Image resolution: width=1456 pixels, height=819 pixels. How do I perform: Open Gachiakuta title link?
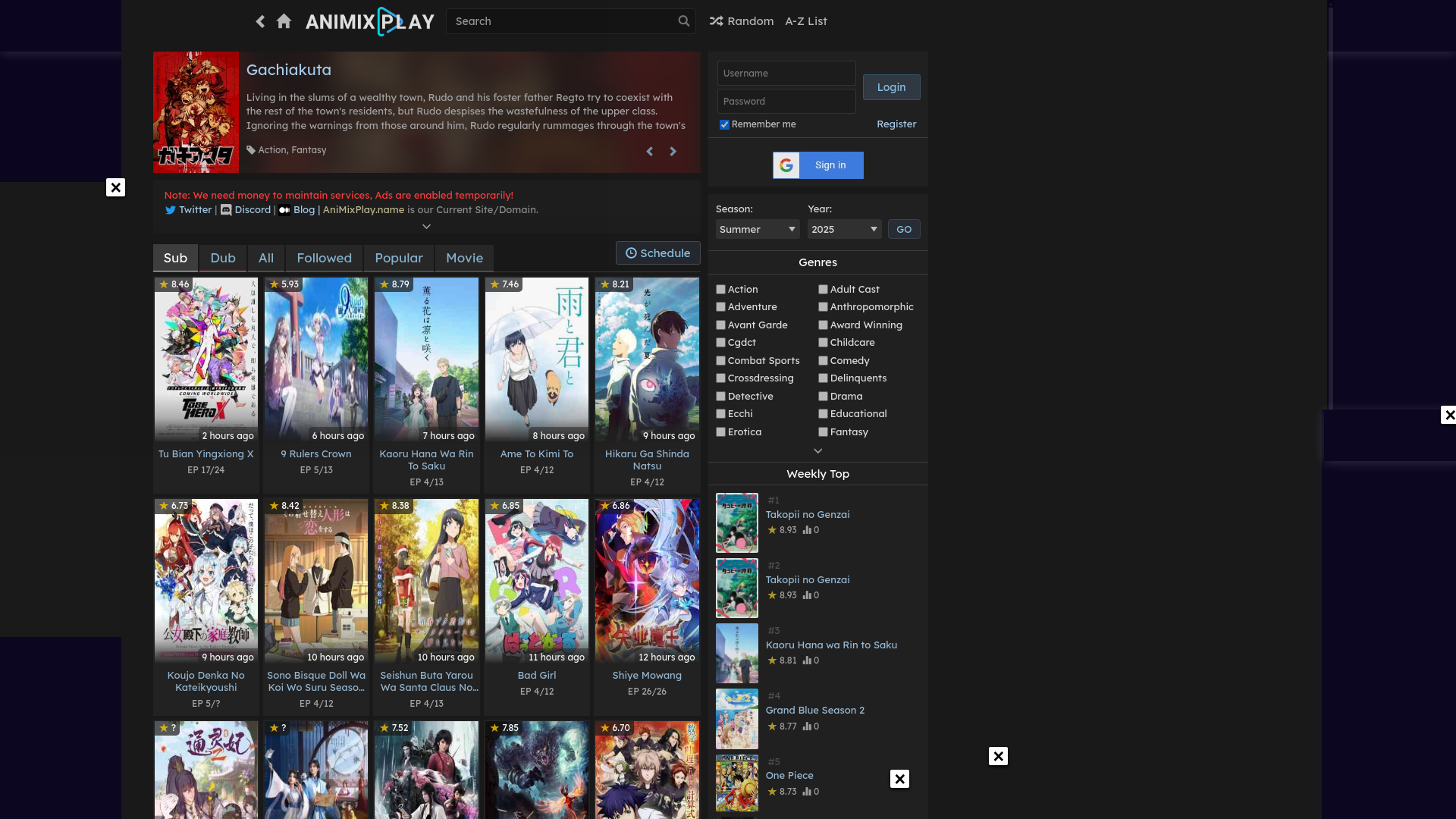tap(289, 70)
